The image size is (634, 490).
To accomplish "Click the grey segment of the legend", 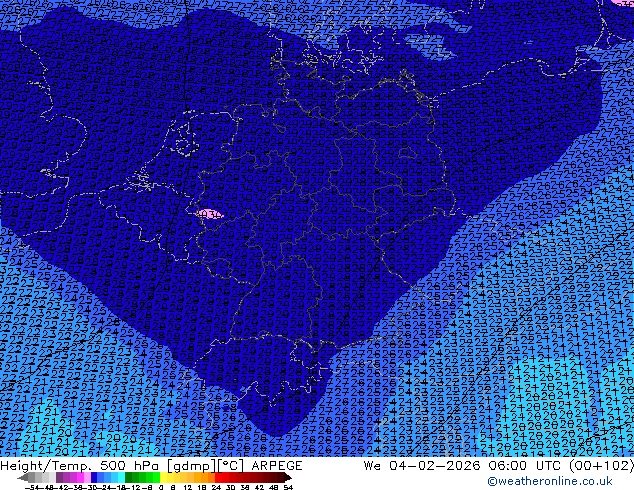I will click(x=32, y=478).
